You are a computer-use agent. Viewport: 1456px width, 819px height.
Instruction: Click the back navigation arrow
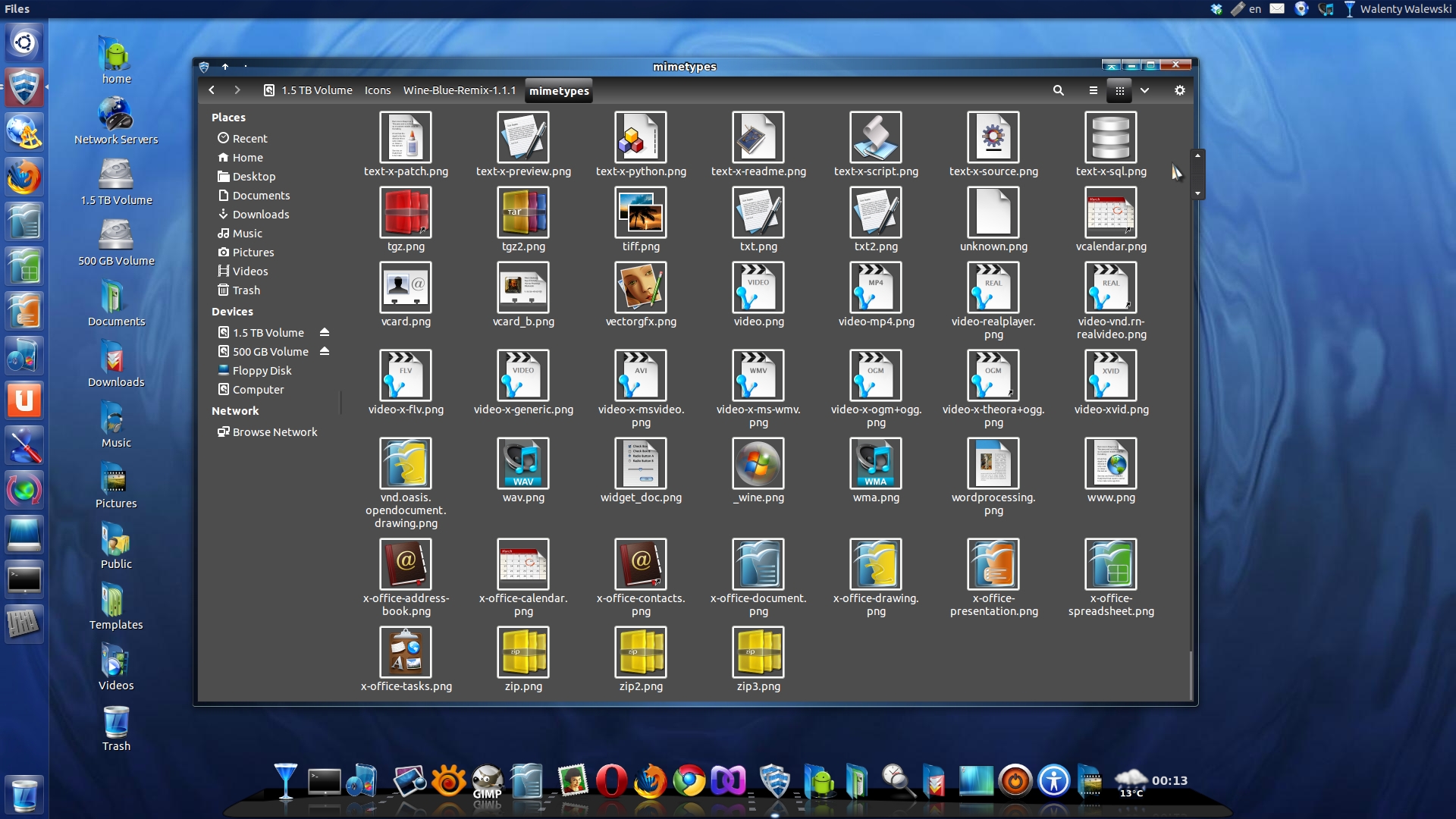click(x=212, y=90)
